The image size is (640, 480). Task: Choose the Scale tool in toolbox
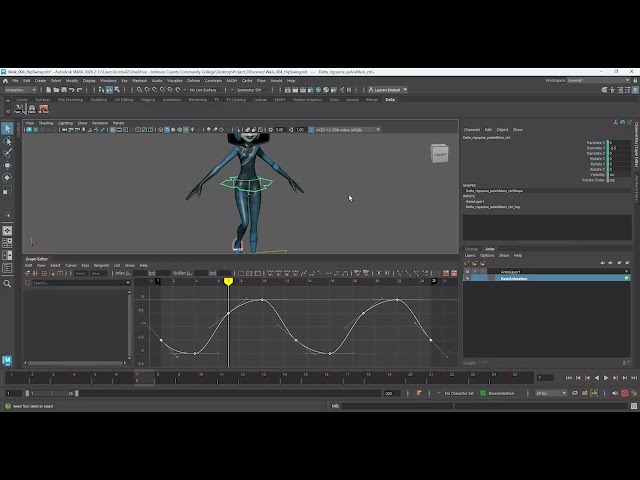[7, 190]
